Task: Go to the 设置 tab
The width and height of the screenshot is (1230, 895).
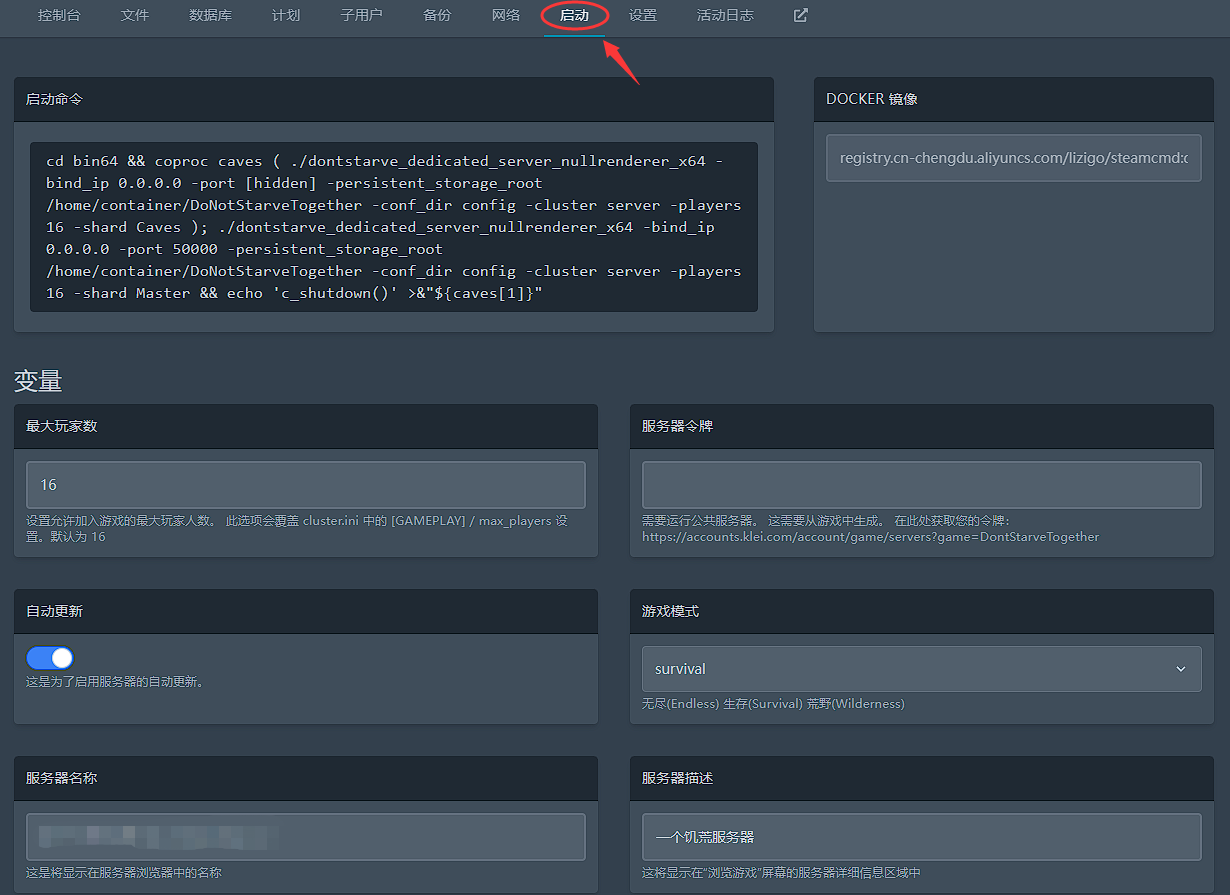Action: [643, 16]
